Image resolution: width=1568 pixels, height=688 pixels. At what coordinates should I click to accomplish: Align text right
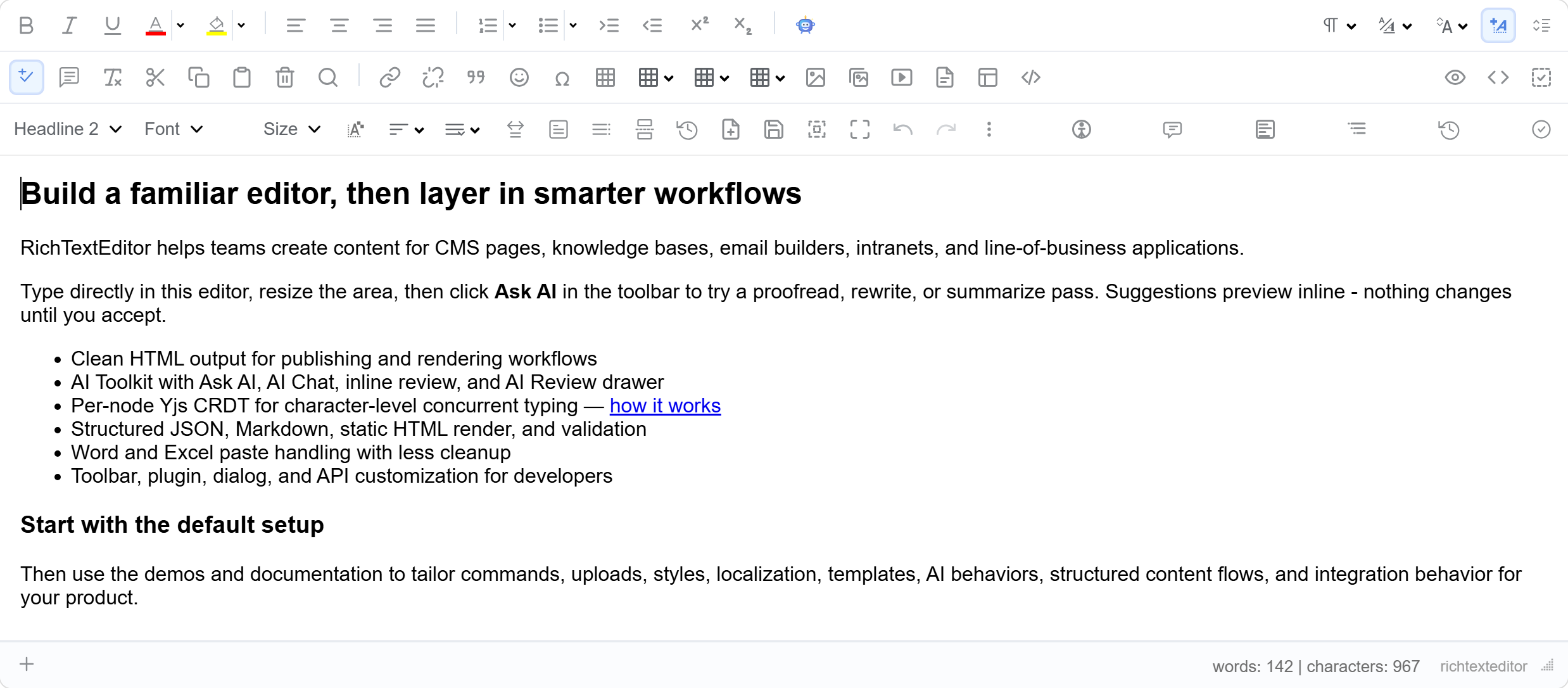(382, 25)
